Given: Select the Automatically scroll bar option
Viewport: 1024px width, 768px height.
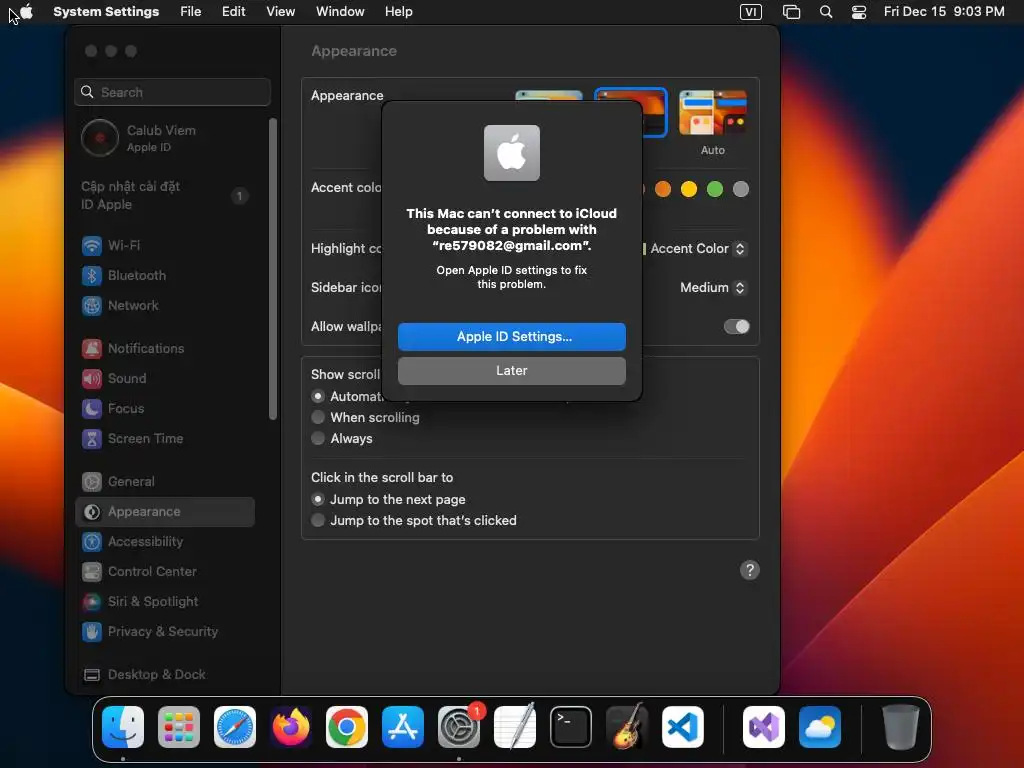Looking at the screenshot, I should [318, 396].
